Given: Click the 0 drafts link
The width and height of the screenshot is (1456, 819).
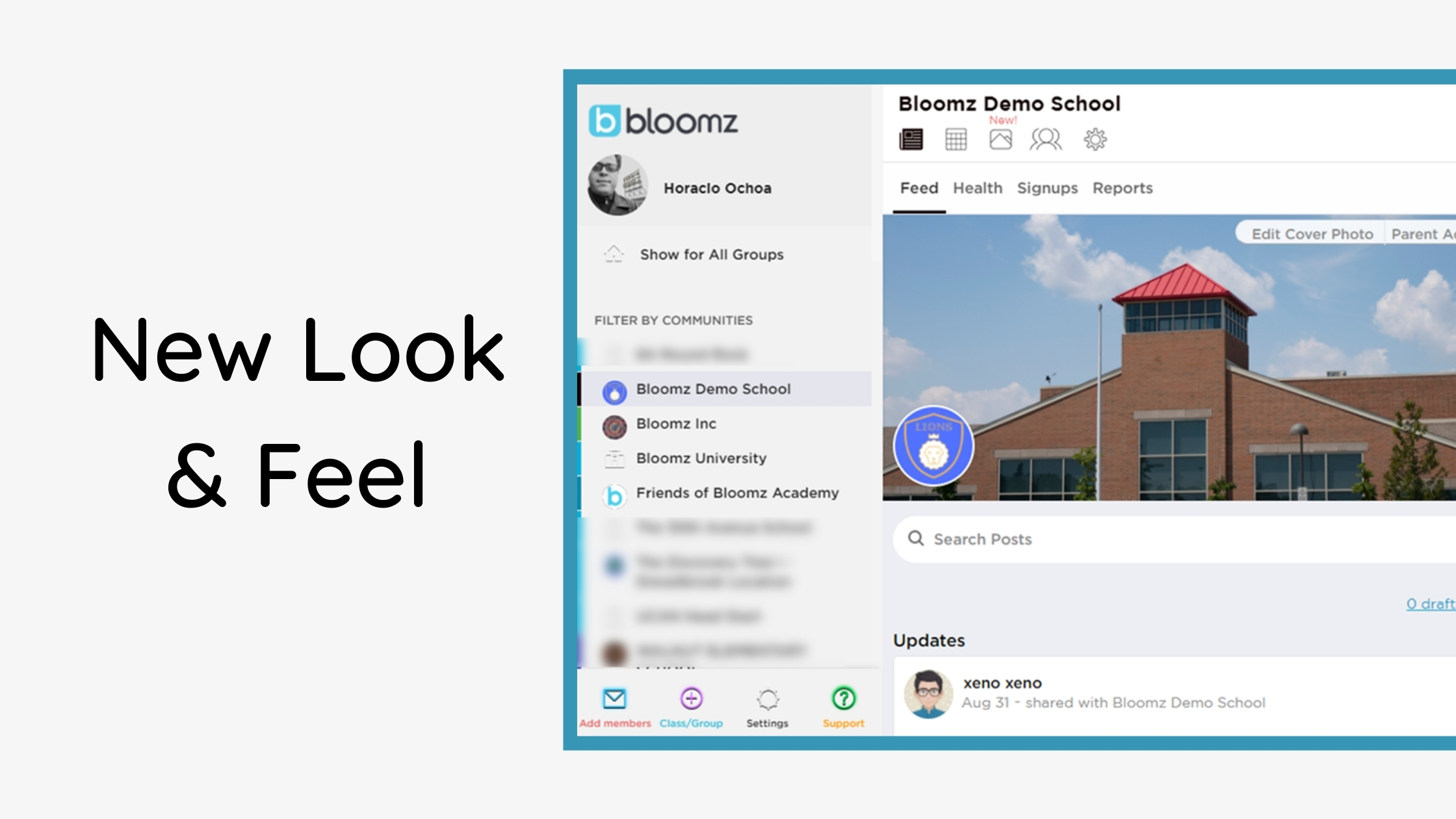Looking at the screenshot, I should [1430, 603].
